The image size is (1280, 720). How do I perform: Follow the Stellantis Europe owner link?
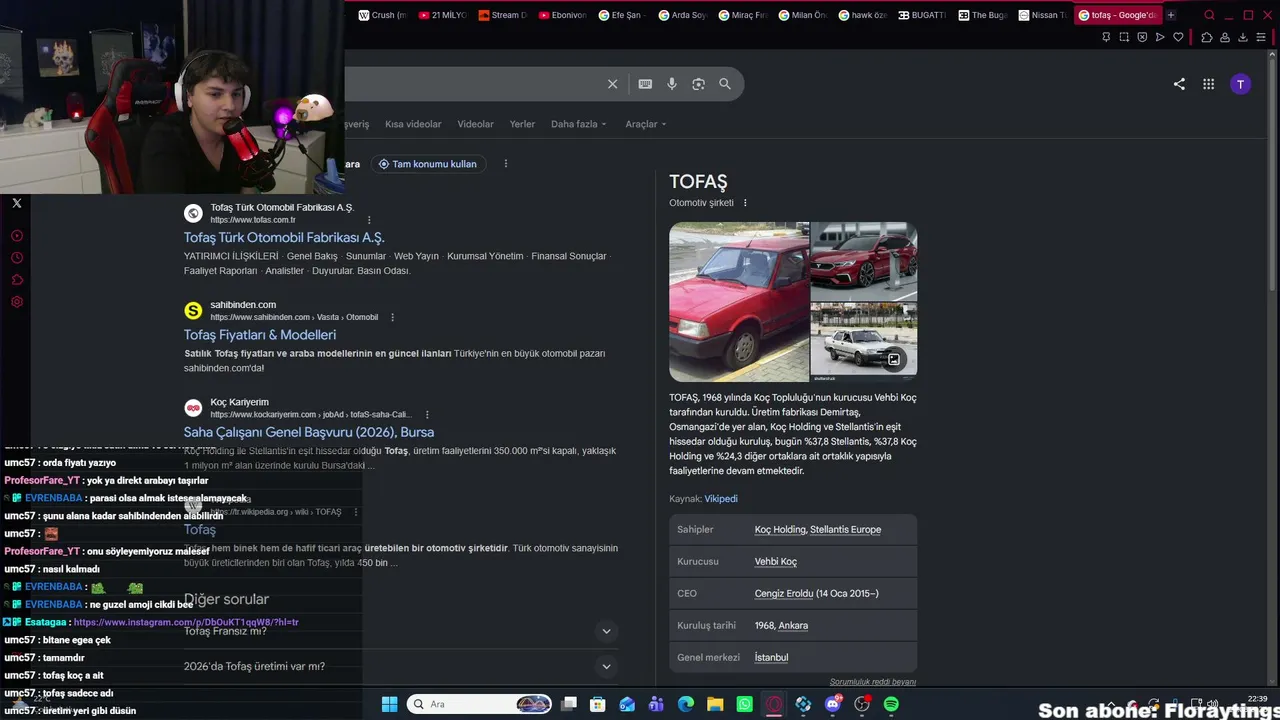846,530
